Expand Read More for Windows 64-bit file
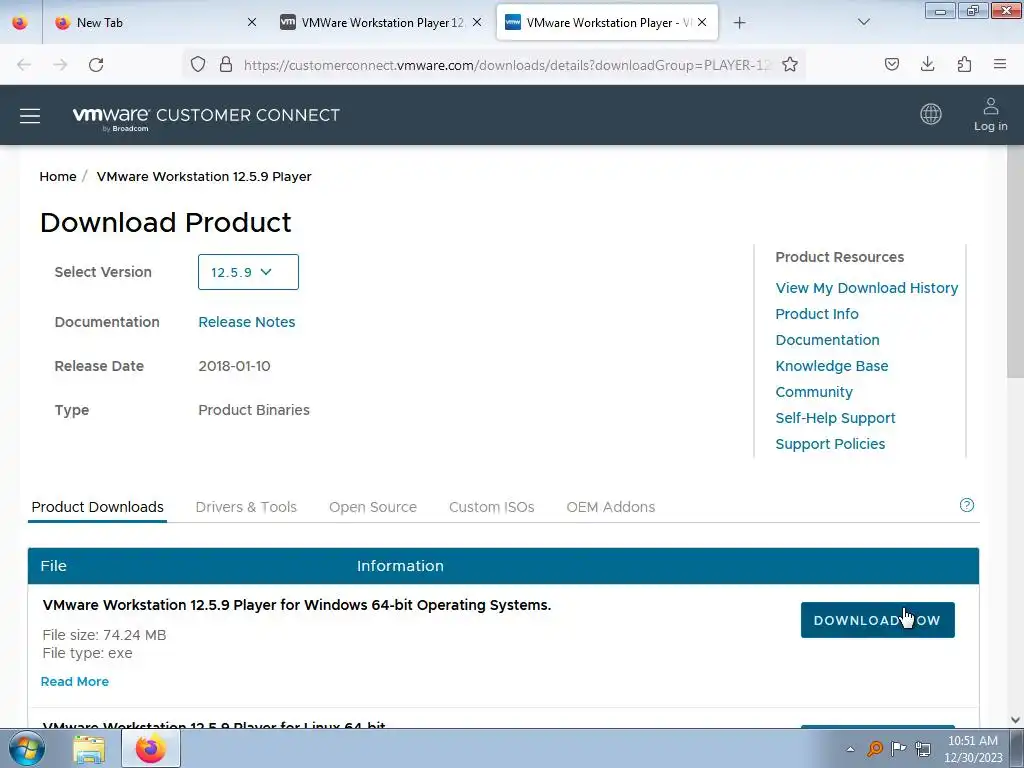 (74, 682)
